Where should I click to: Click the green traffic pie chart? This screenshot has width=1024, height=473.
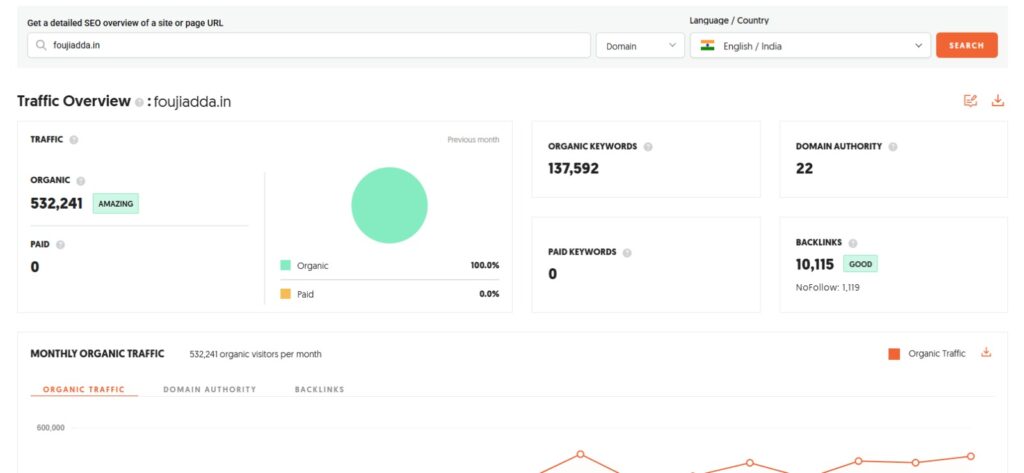coord(389,205)
